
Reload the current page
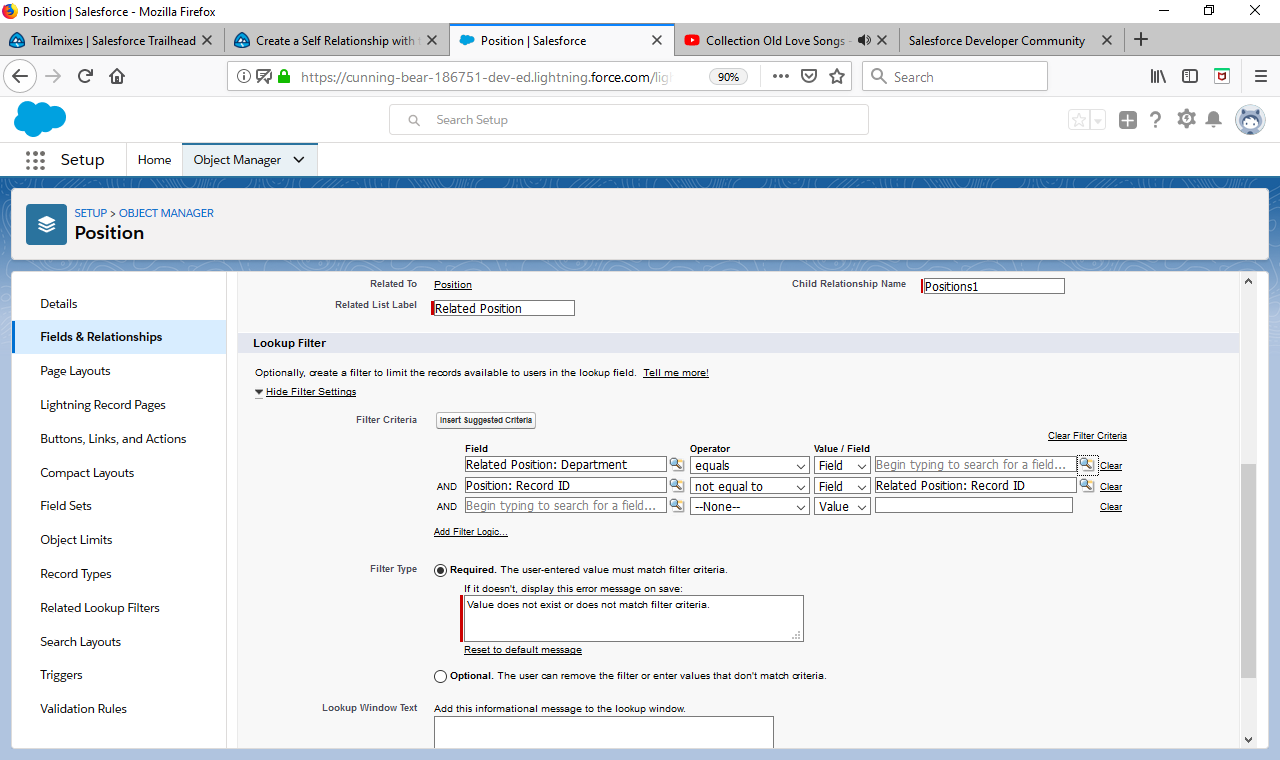click(85, 76)
